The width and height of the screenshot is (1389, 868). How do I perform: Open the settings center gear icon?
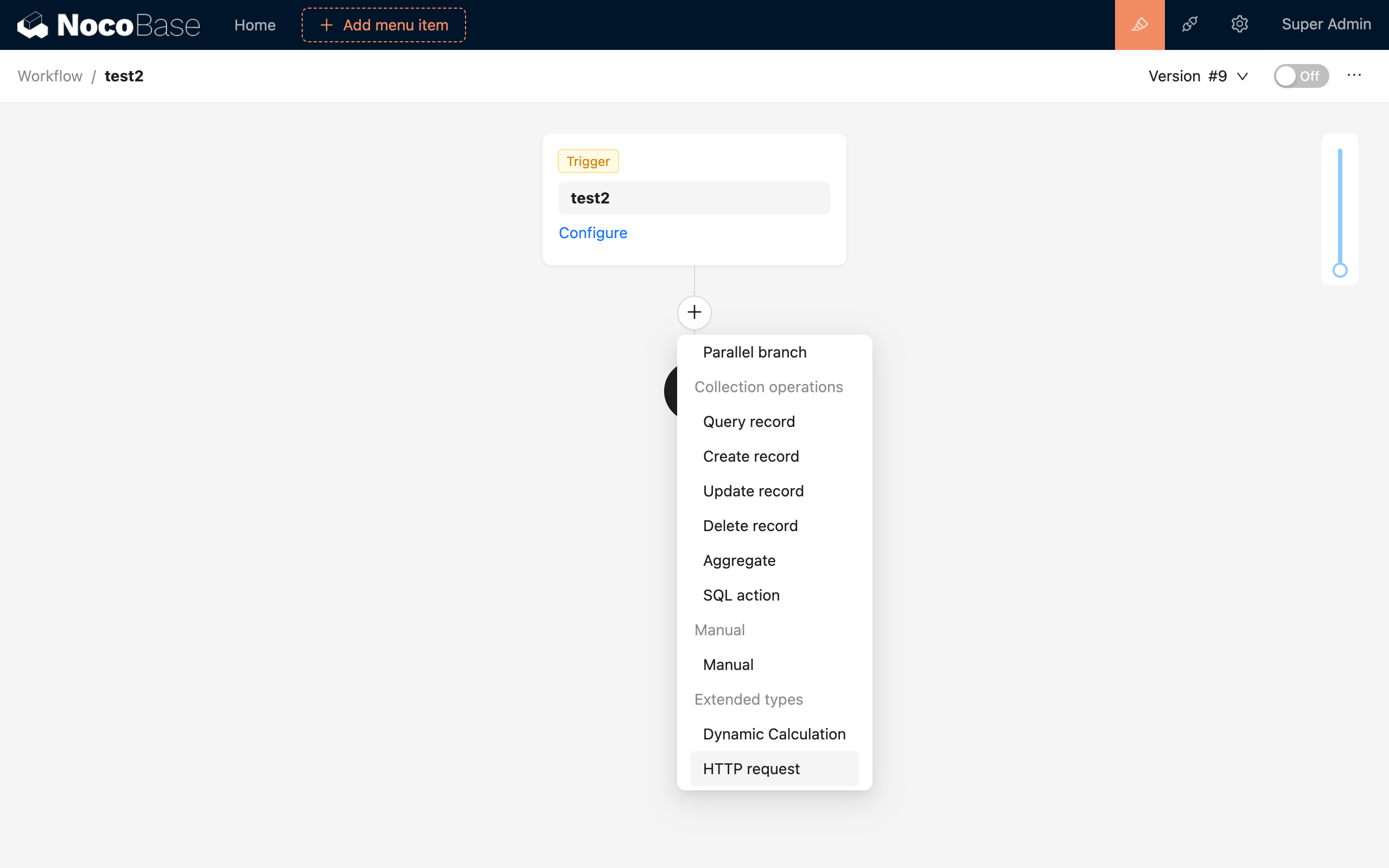(x=1240, y=24)
